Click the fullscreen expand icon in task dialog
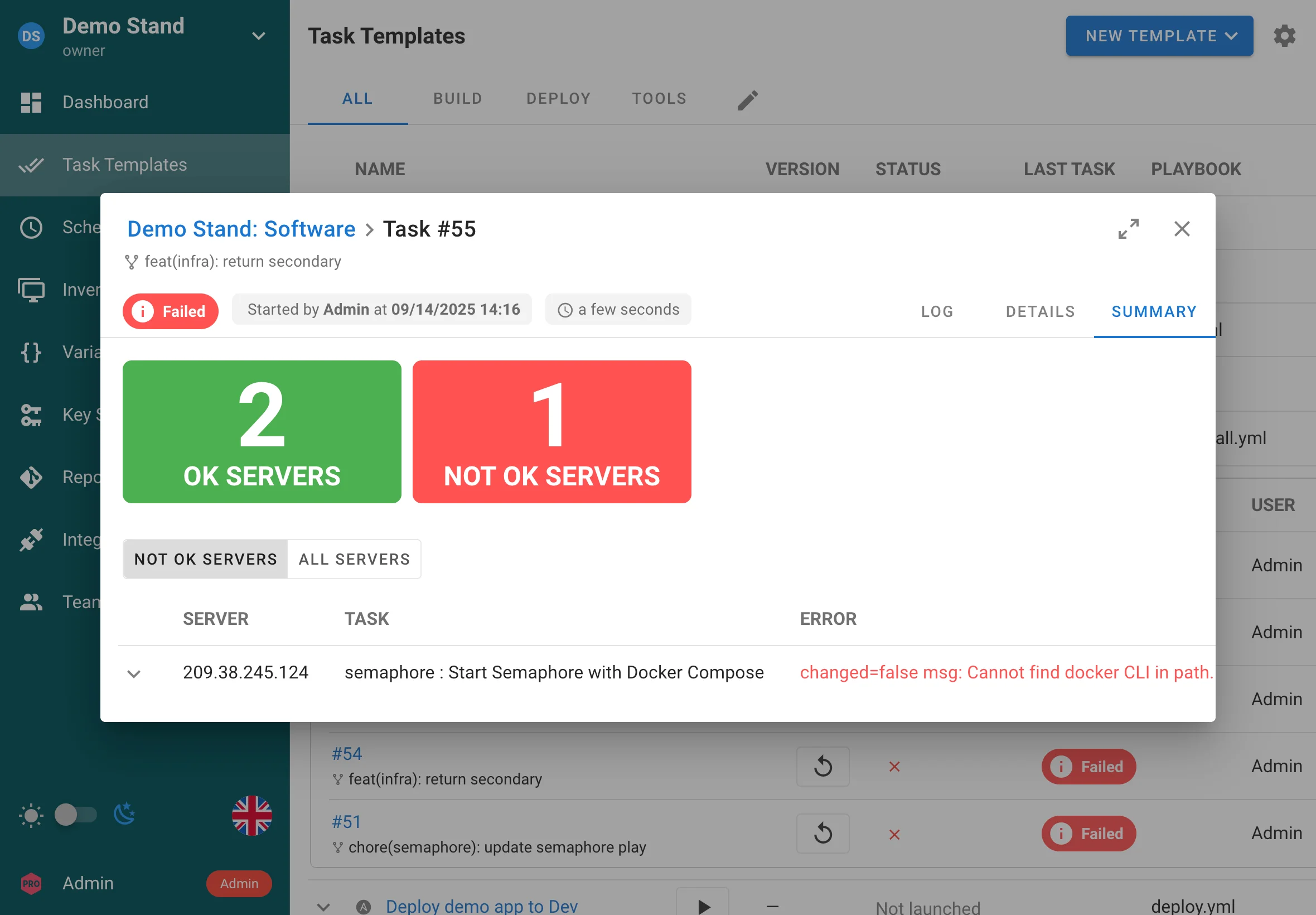 1128,229
